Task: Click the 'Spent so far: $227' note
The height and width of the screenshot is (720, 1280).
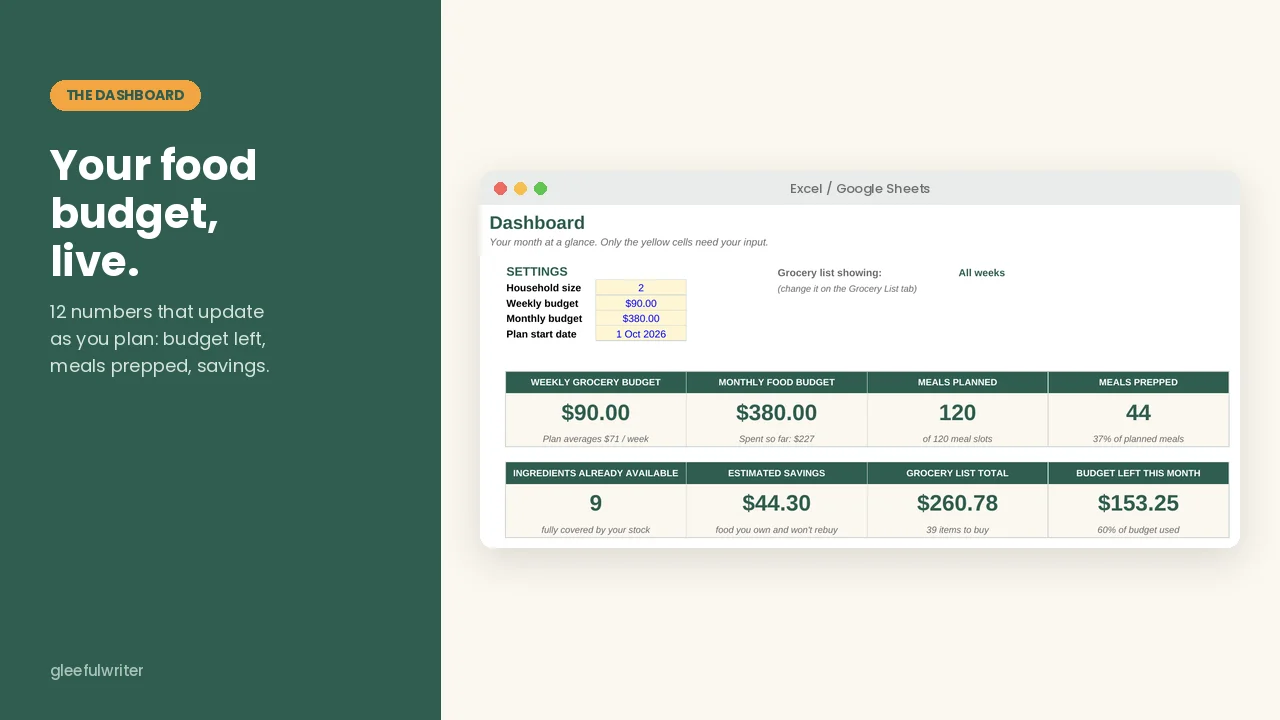Action: 777,439
